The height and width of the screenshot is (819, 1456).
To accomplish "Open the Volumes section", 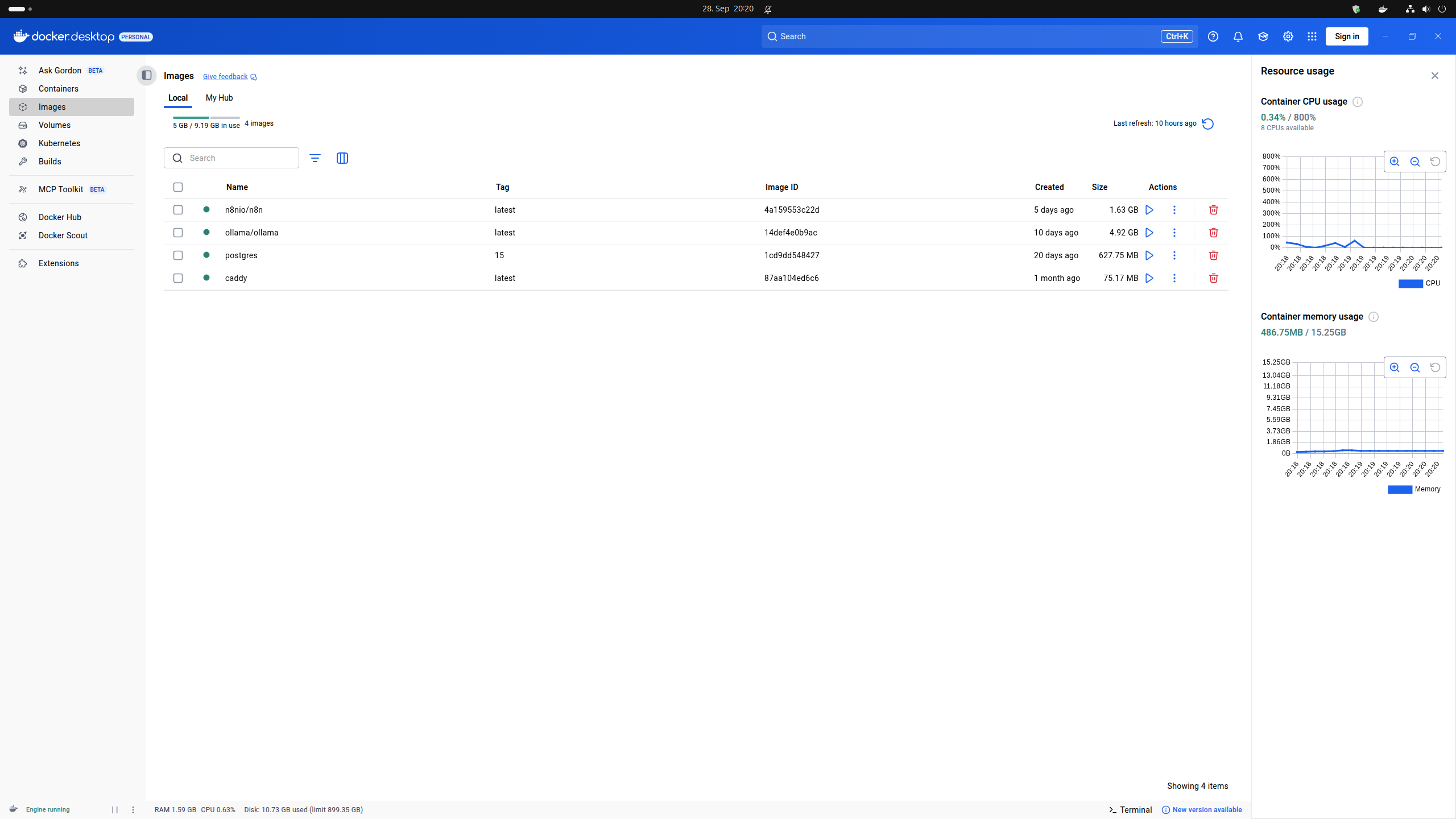I will click(55, 125).
